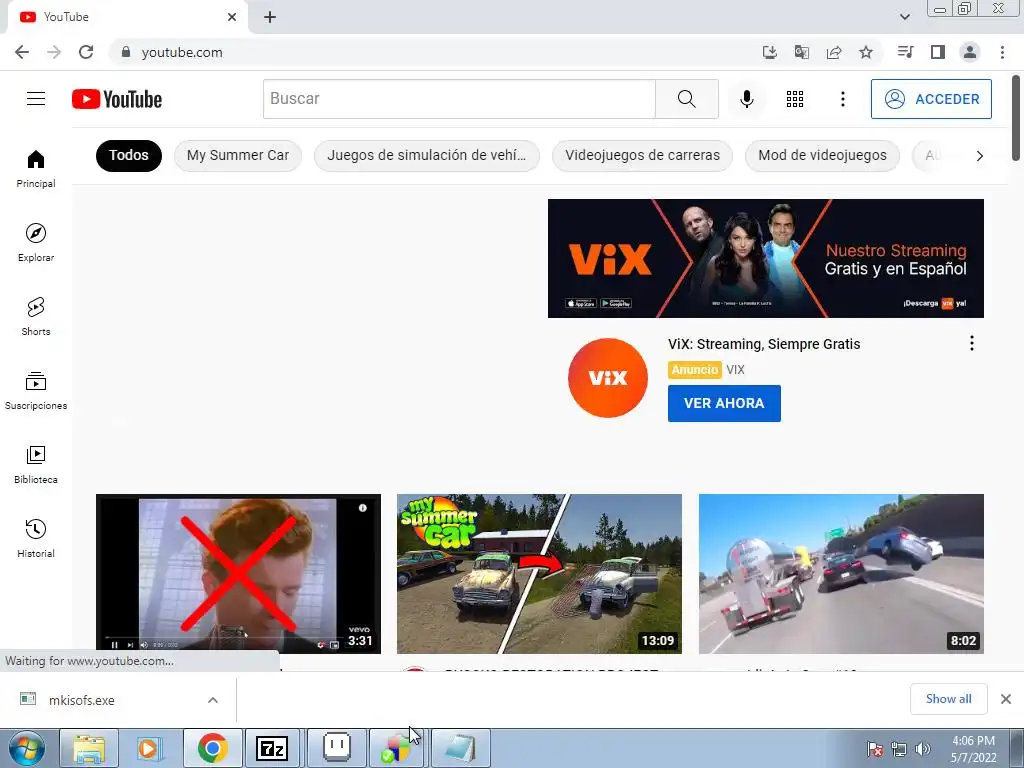Click the translate page icon
1024x768 pixels.
[801, 52]
